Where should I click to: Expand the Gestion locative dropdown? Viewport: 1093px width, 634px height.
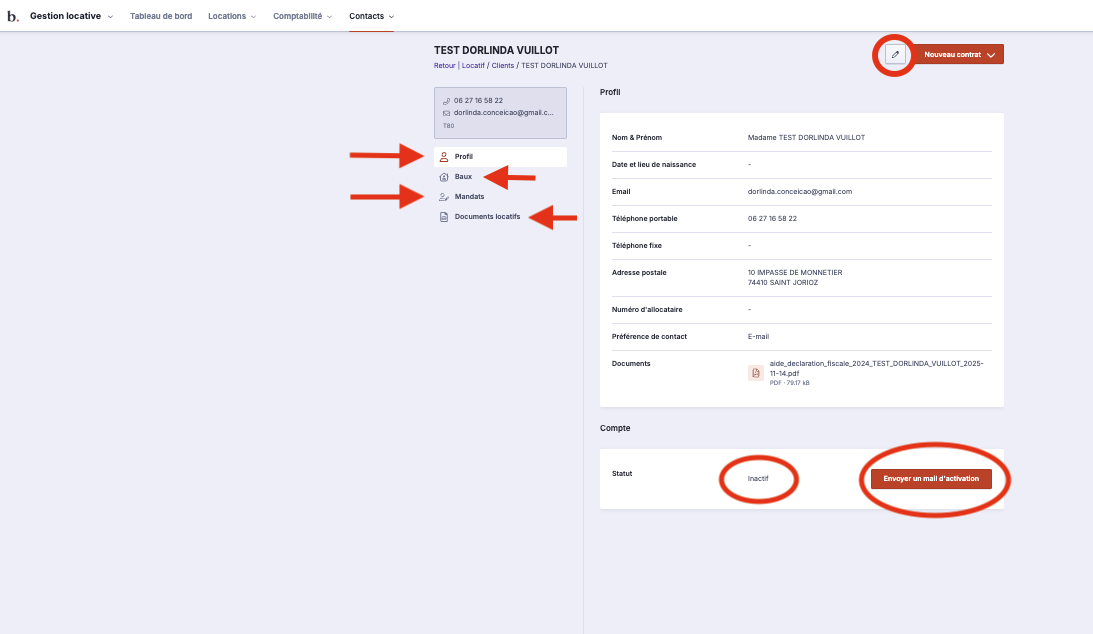click(71, 16)
